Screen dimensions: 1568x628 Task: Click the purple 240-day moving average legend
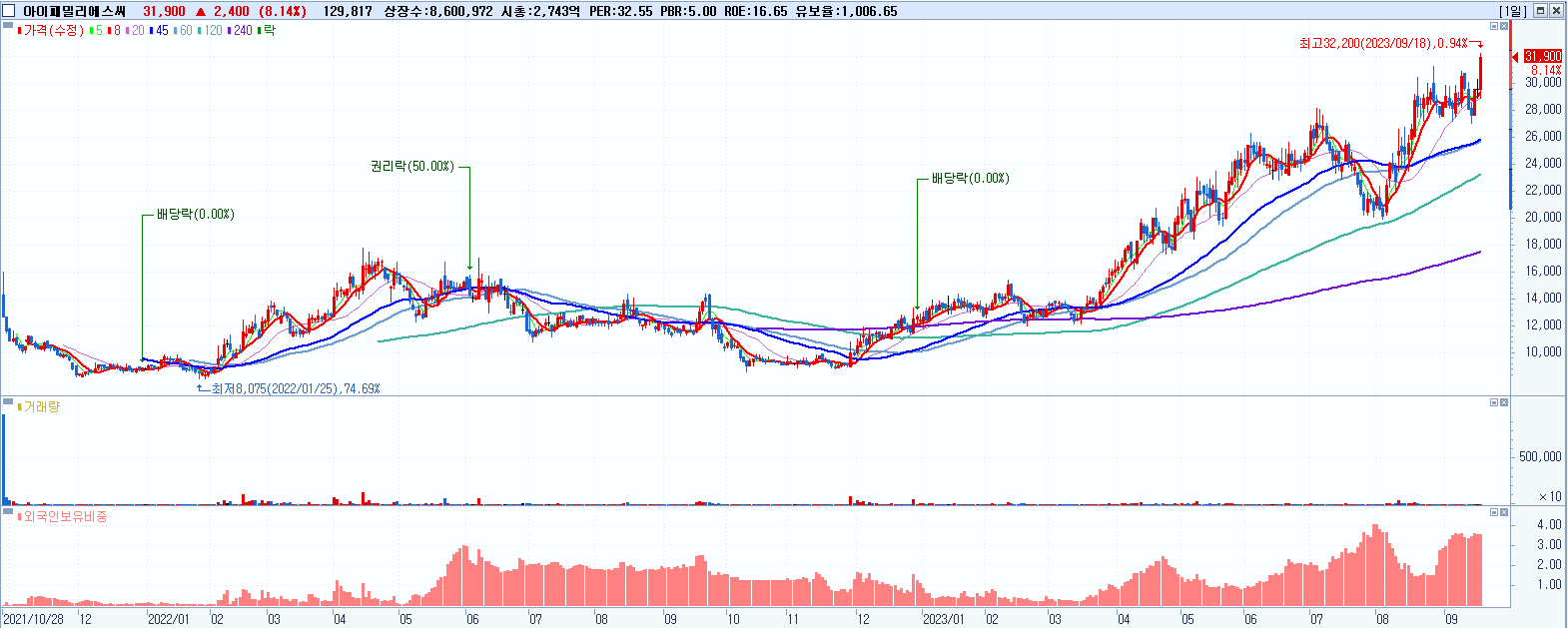pyautogui.click(x=240, y=31)
